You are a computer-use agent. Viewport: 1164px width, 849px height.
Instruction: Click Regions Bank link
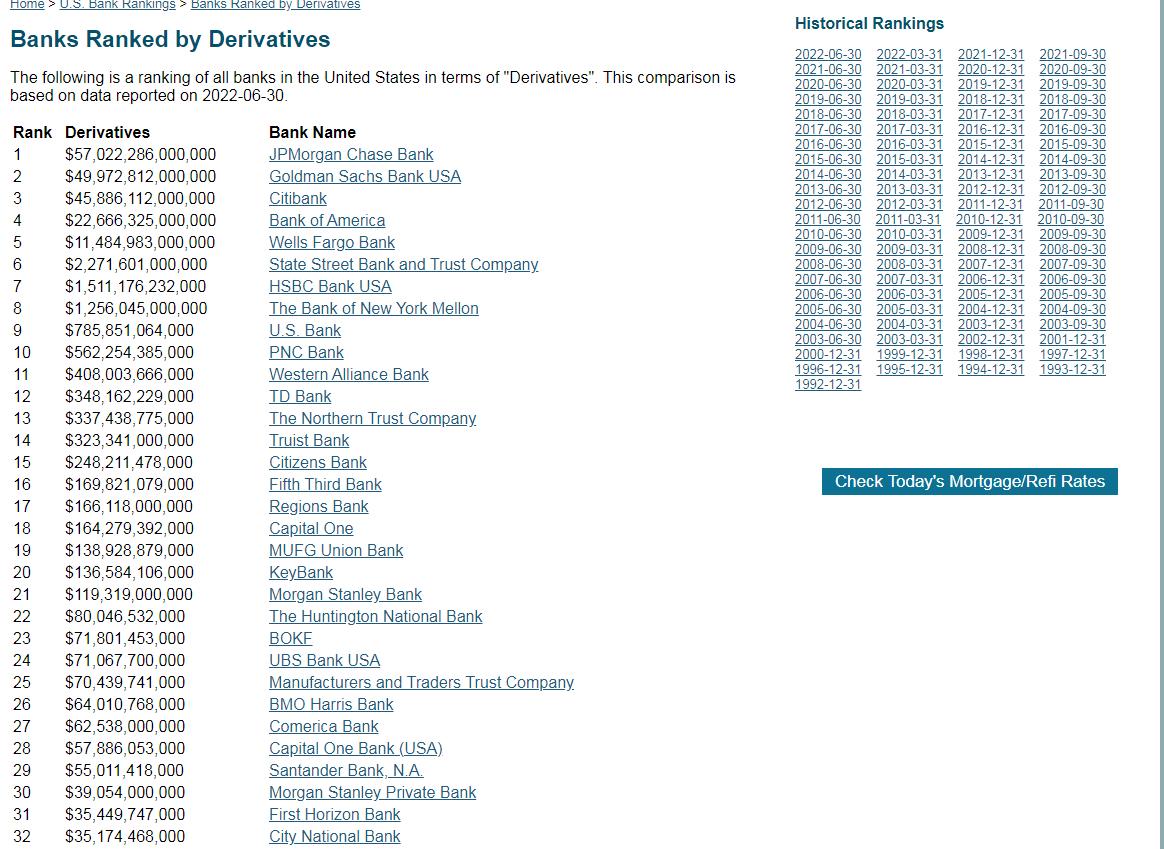click(318, 506)
